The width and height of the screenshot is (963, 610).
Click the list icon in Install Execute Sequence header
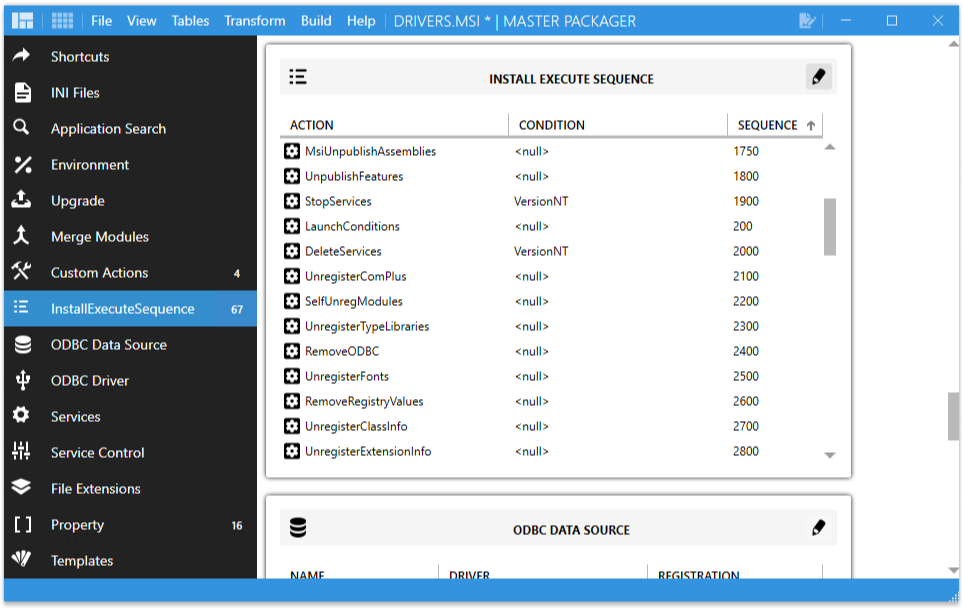(298, 77)
